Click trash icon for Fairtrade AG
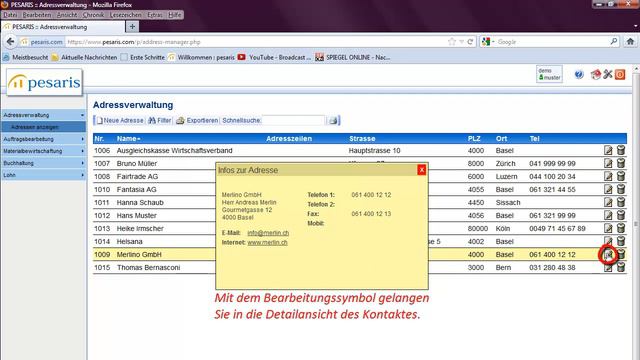Screen dimensions: 640x360 621,176
